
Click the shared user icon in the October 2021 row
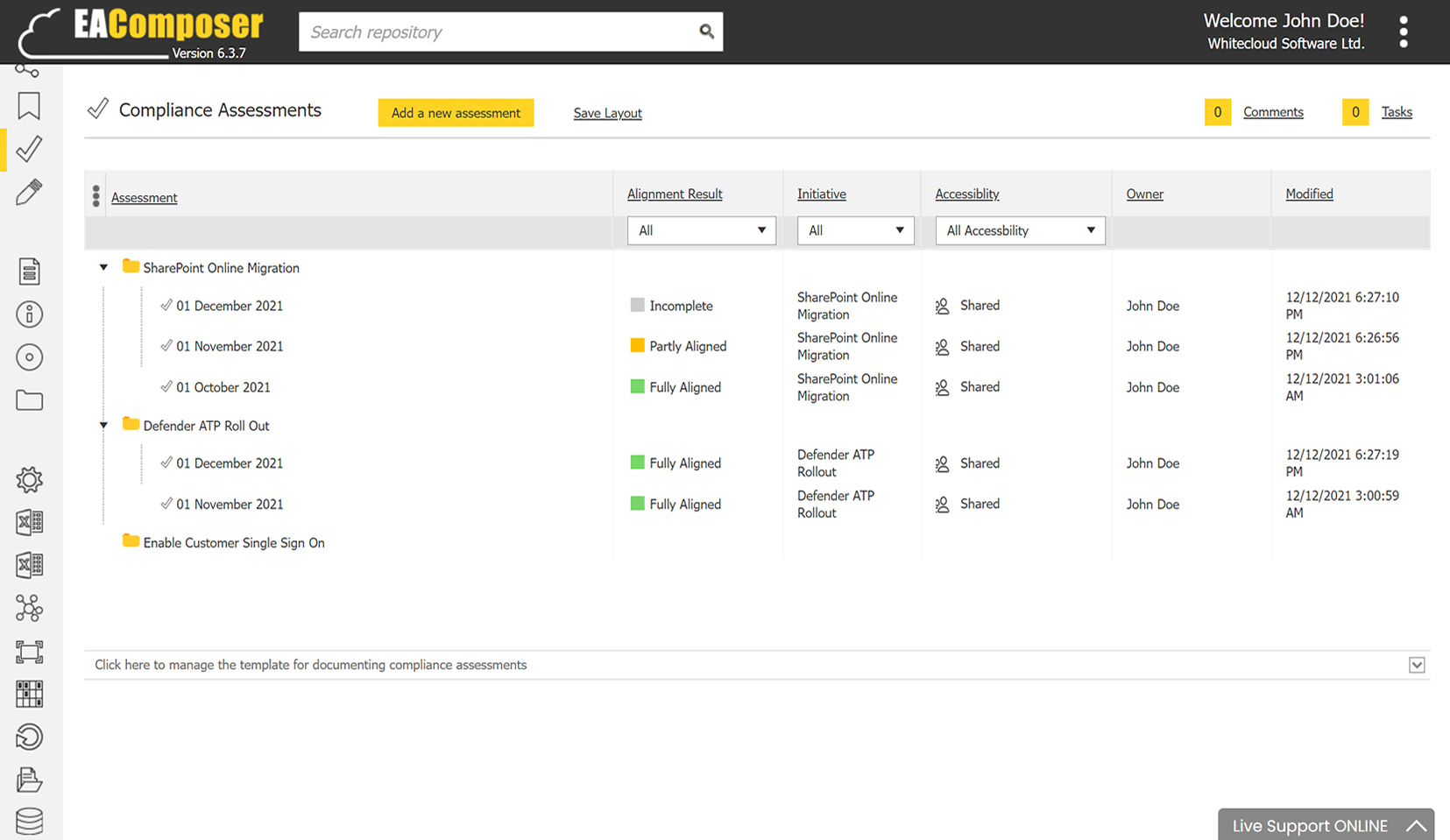[x=943, y=387]
